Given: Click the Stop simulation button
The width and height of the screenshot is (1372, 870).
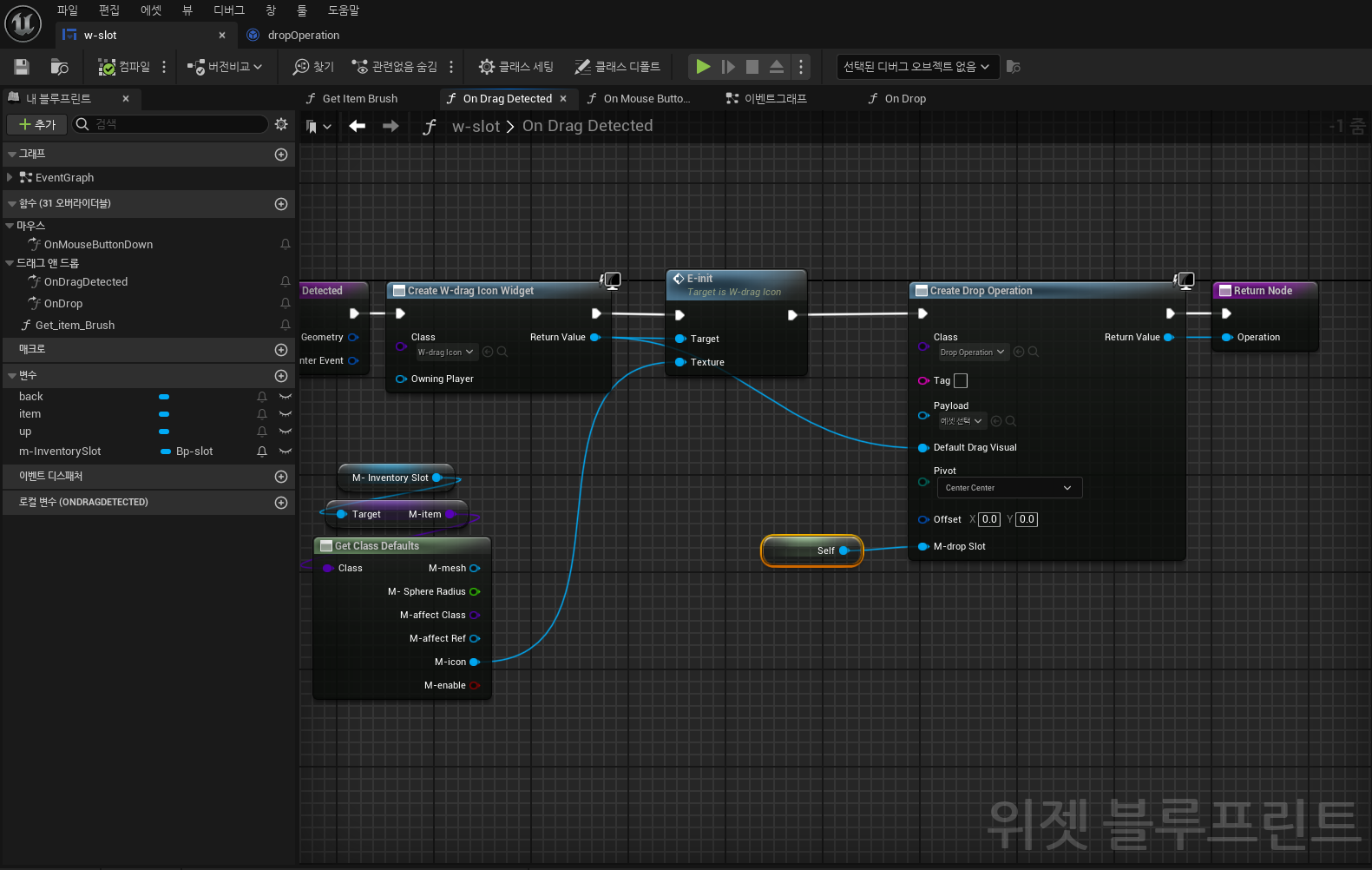Looking at the screenshot, I should point(752,67).
